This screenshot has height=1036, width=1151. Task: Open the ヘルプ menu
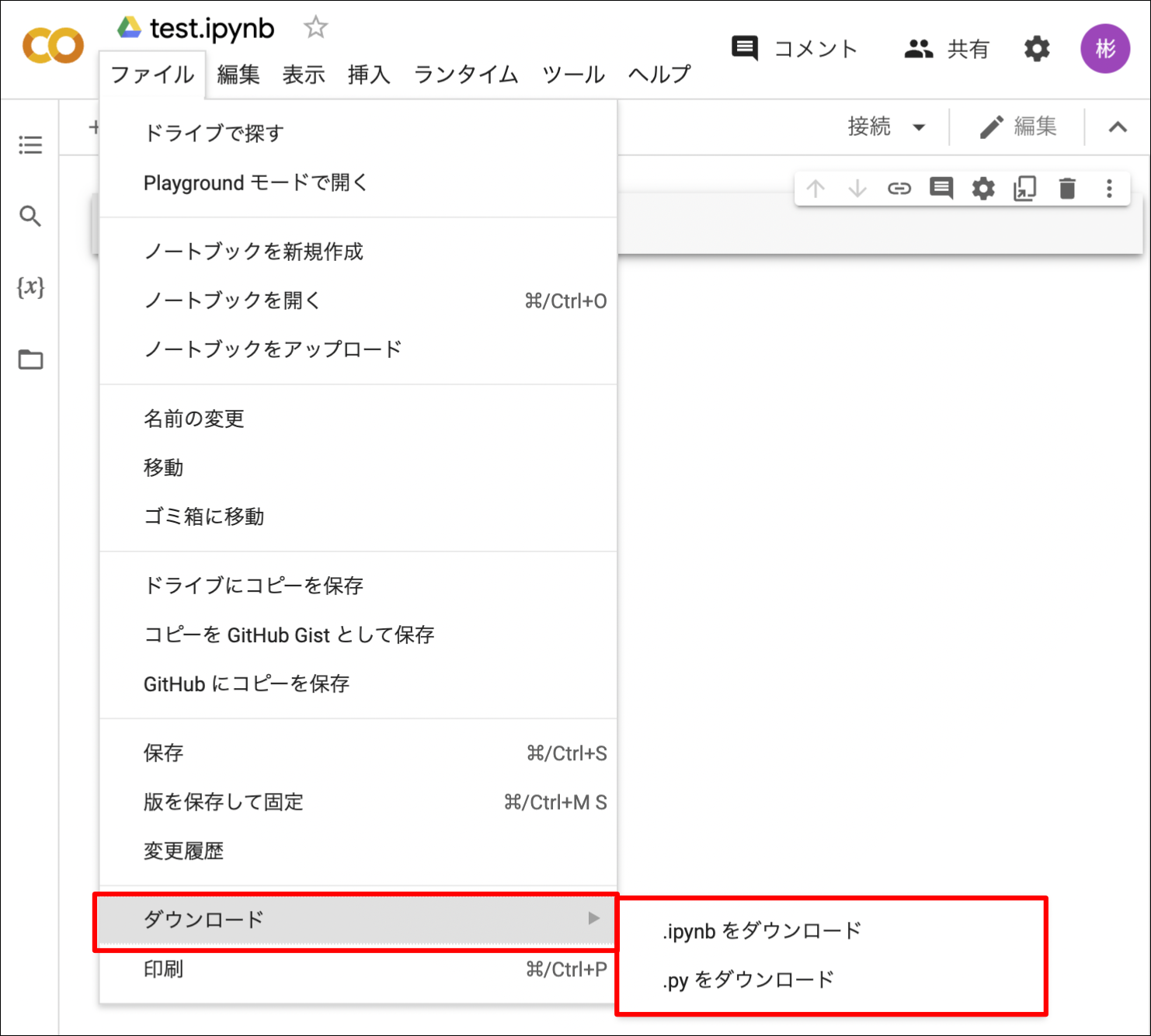click(x=659, y=75)
